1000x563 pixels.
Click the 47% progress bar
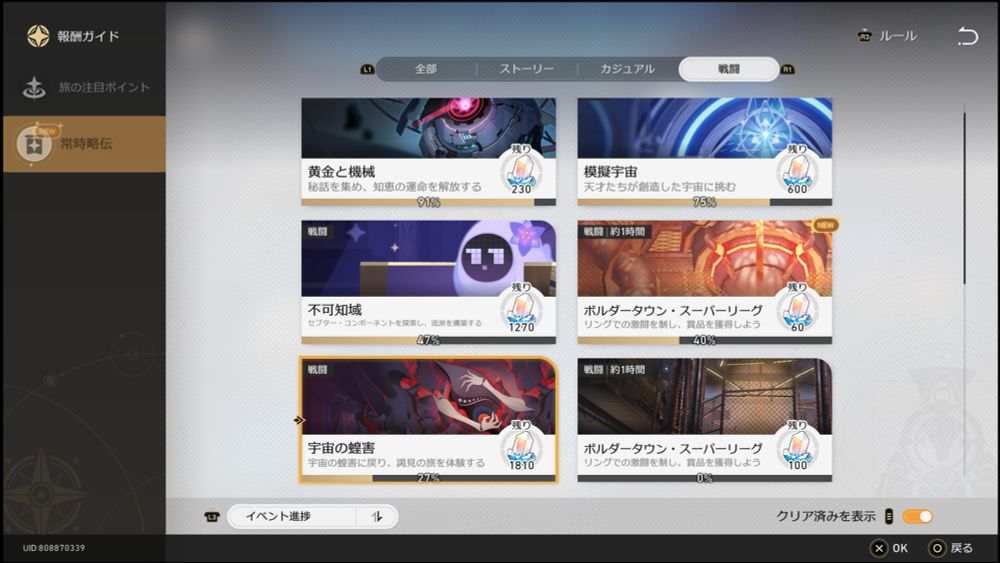pyautogui.click(x=428, y=340)
